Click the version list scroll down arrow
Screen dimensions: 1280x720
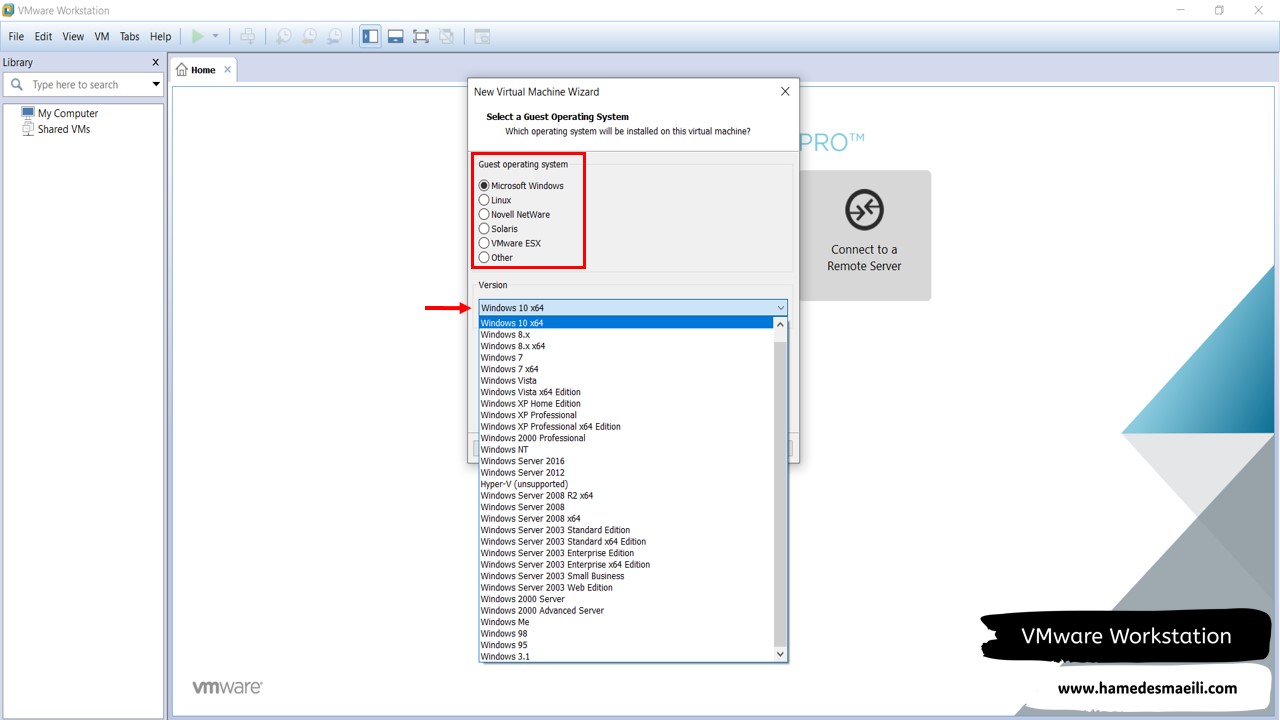pyautogui.click(x=781, y=654)
